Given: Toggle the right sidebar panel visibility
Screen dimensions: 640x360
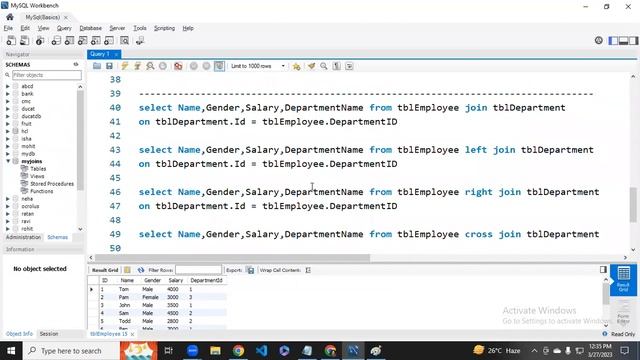Looking at the screenshot, I should click(633, 40).
